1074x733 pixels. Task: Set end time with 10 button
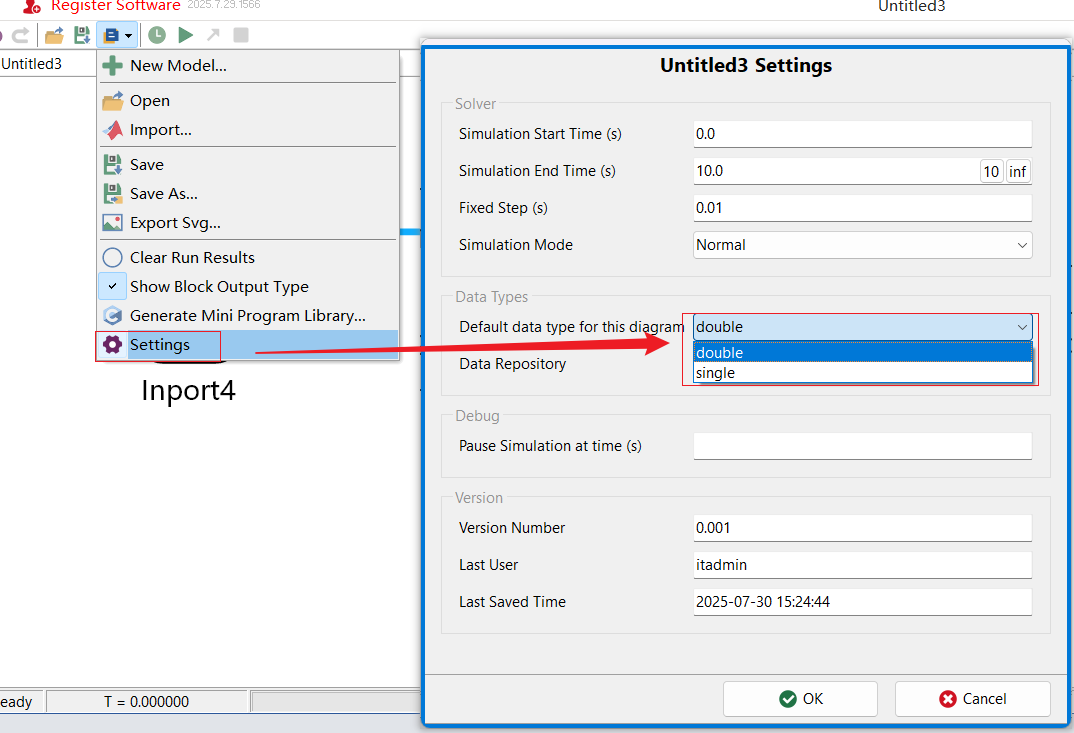pyautogui.click(x=991, y=172)
